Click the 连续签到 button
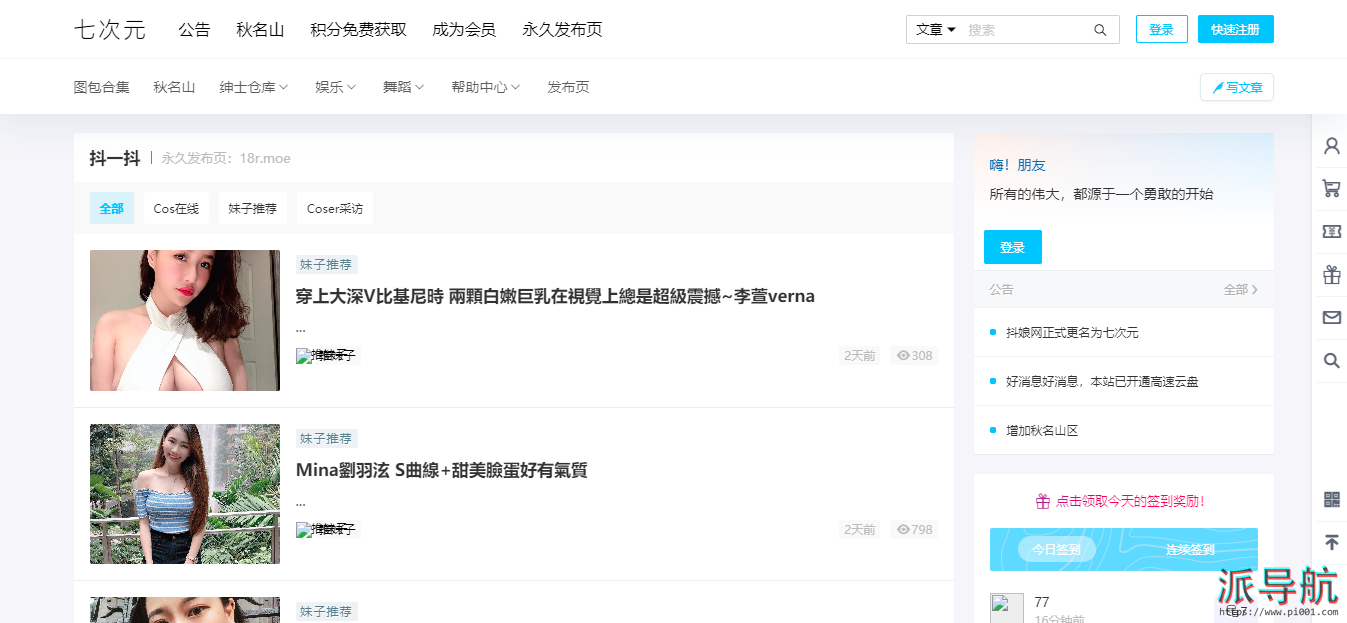 (1190, 549)
